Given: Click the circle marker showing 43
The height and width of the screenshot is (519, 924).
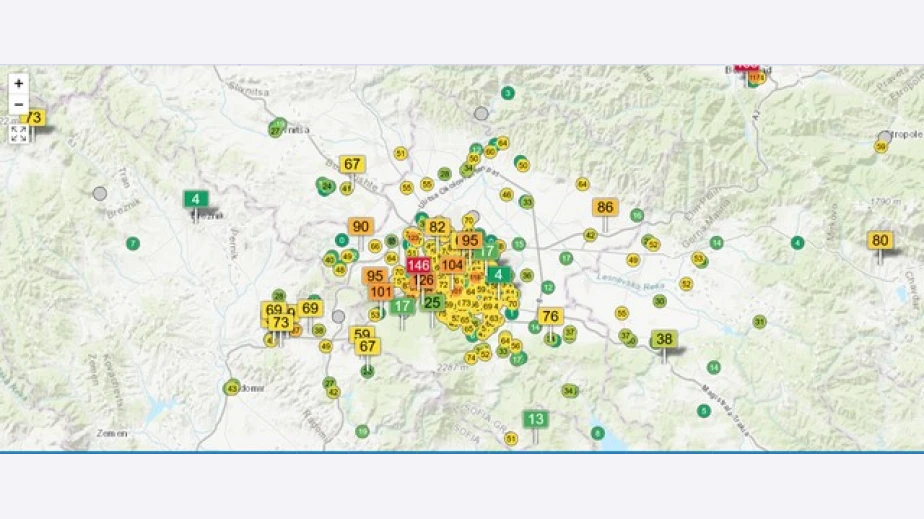Looking at the screenshot, I should 232,388.
